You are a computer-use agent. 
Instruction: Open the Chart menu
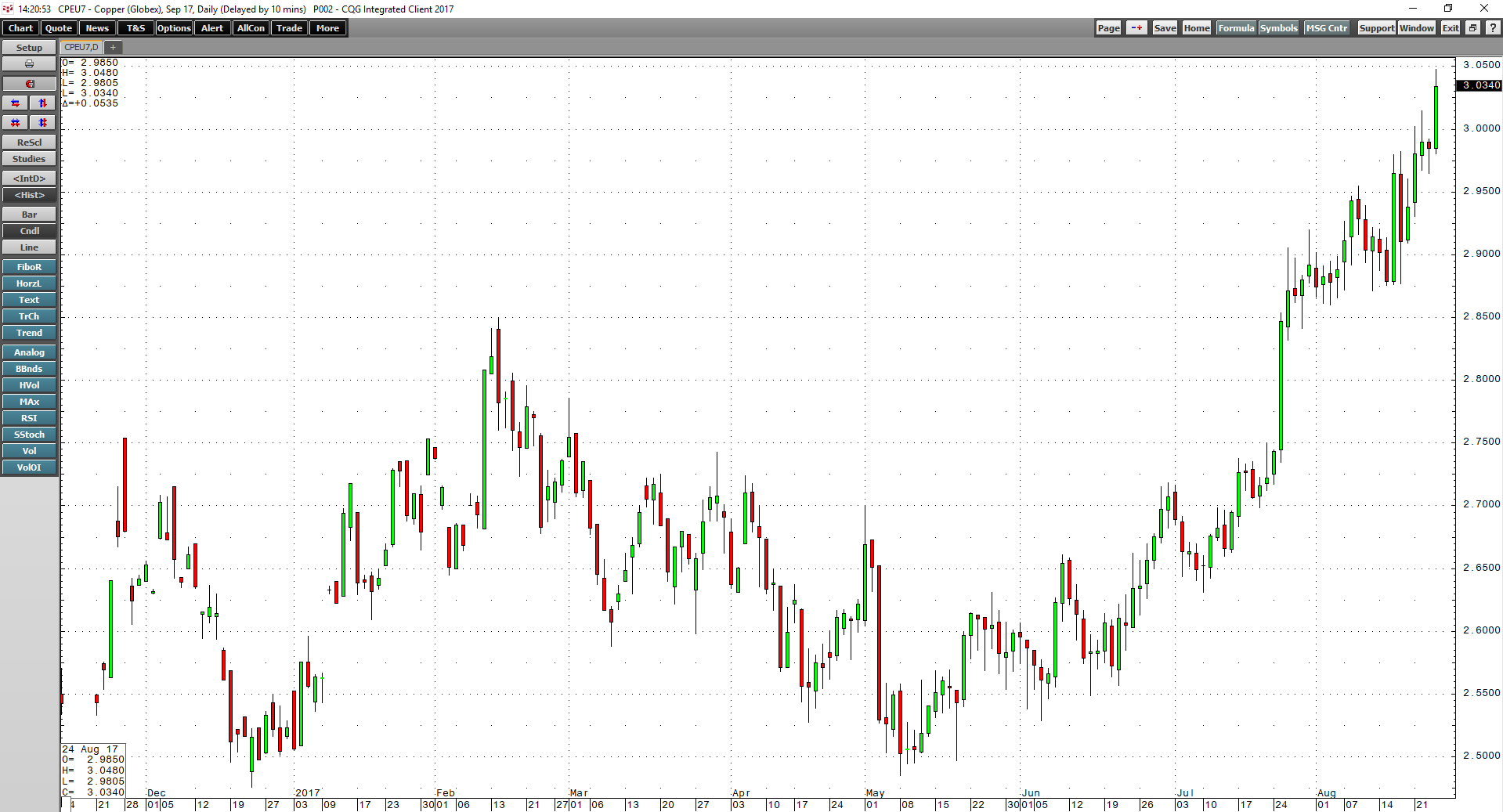coord(20,28)
